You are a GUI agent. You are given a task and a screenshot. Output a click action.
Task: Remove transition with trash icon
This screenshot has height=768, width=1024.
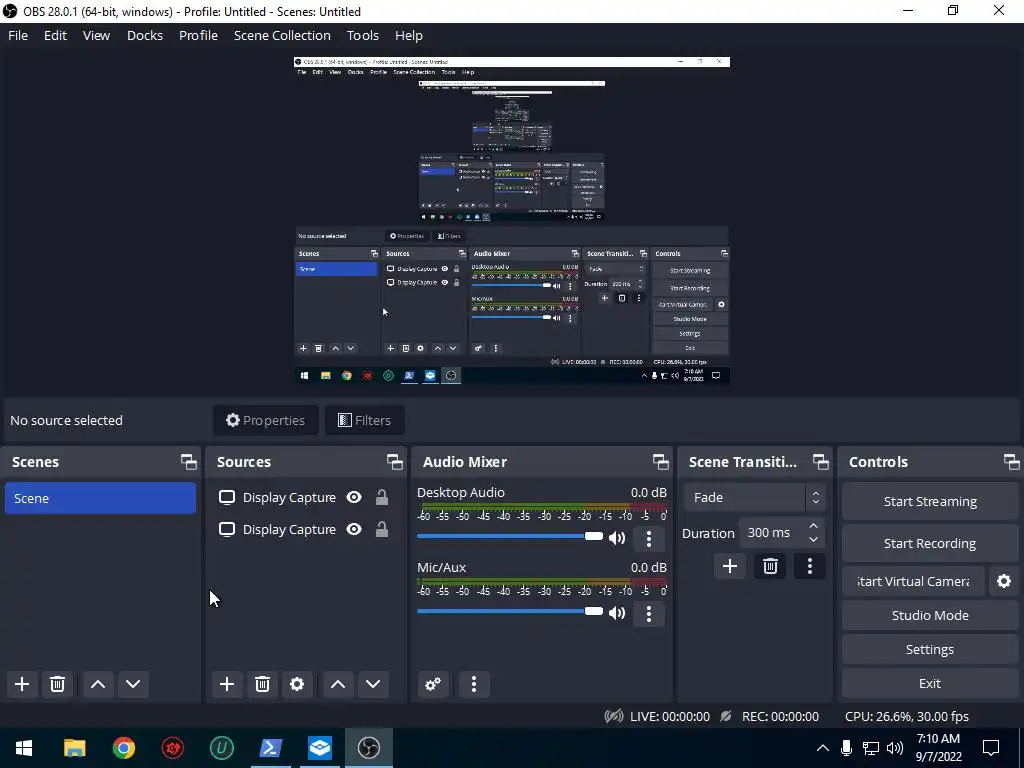[x=770, y=566]
